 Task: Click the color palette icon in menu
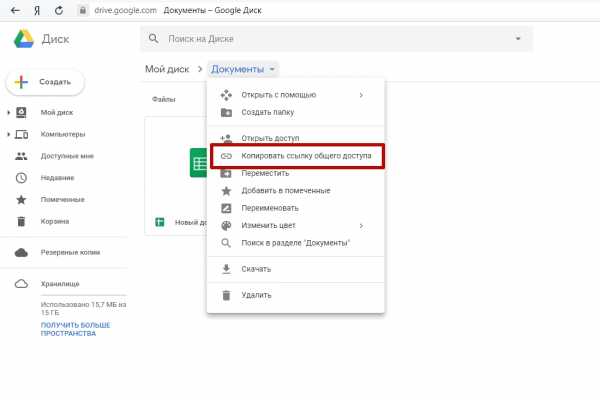pos(226,226)
